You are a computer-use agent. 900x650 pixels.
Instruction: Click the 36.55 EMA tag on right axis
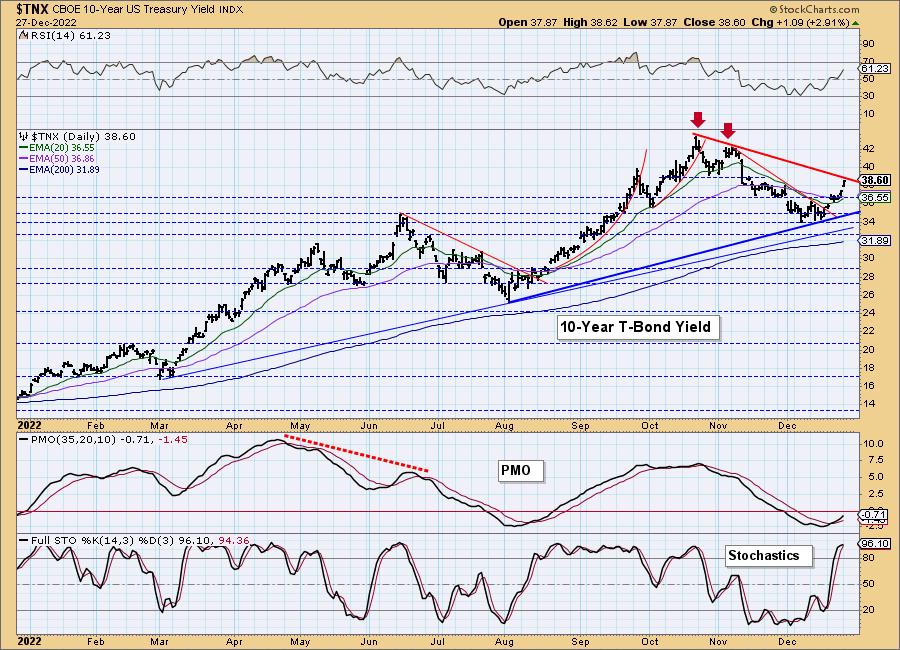coord(875,198)
